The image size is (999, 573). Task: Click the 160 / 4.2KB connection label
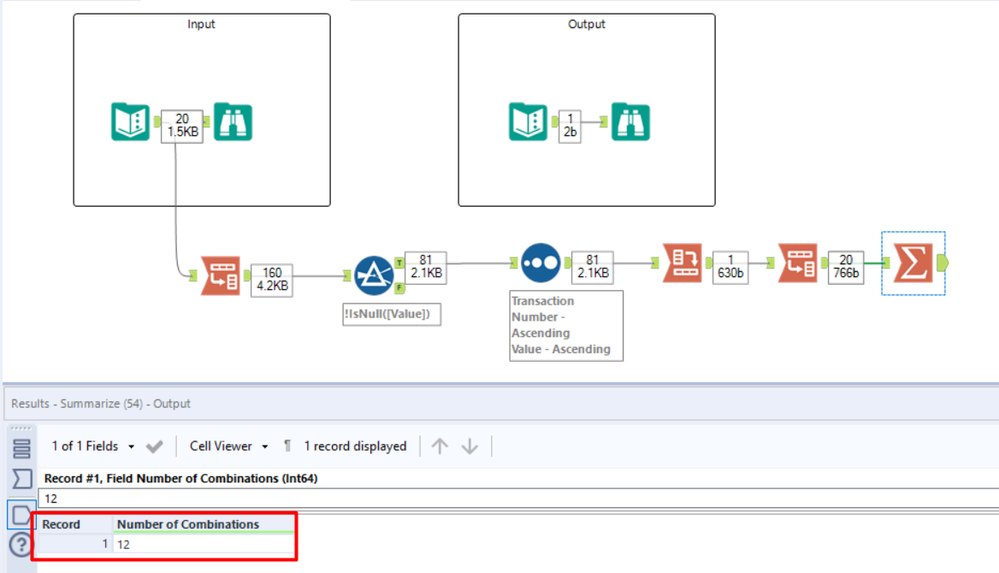[x=272, y=279]
